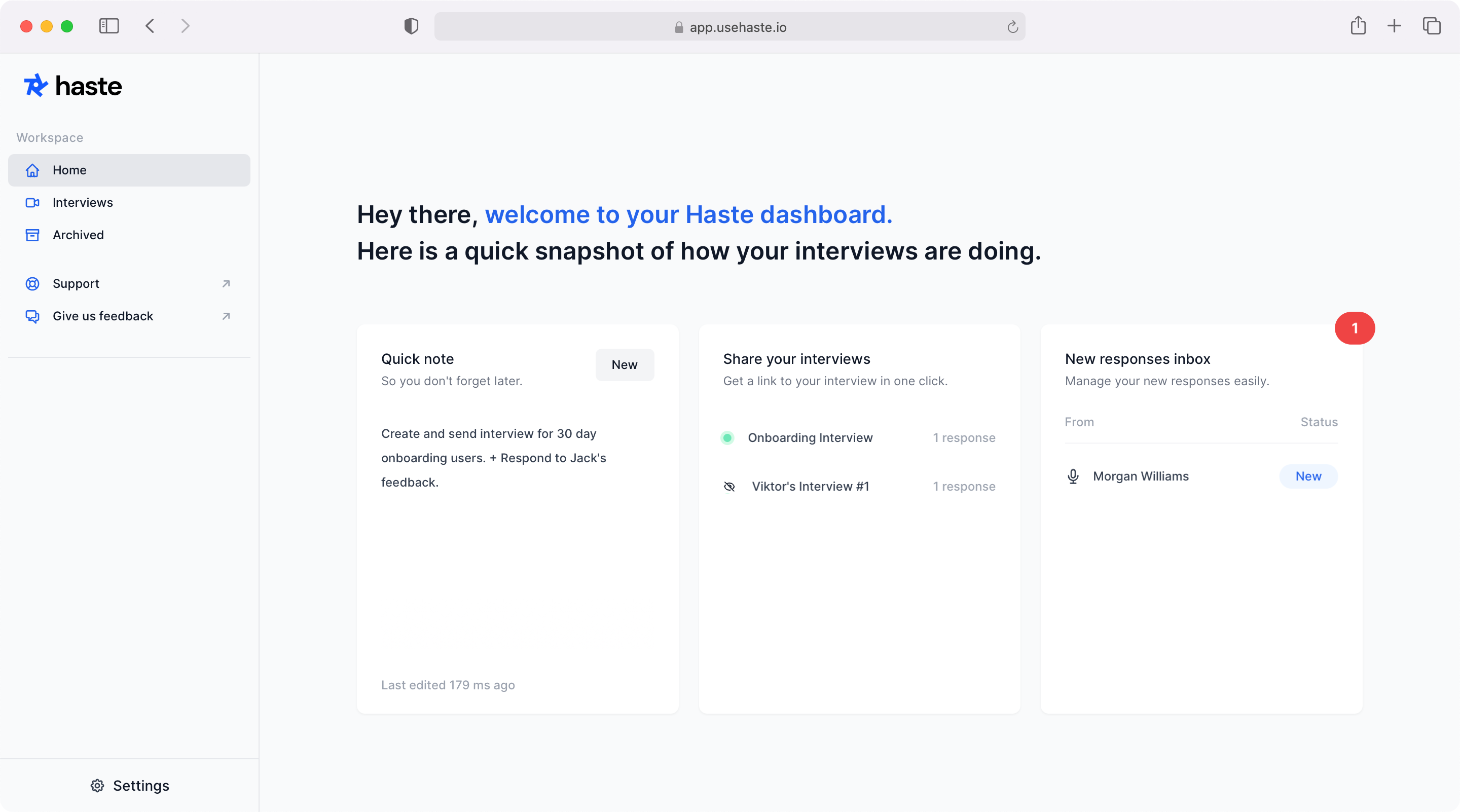Open the Give us feedback external arrow
This screenshot has height=812, width=1460.
tap(226, 316)
